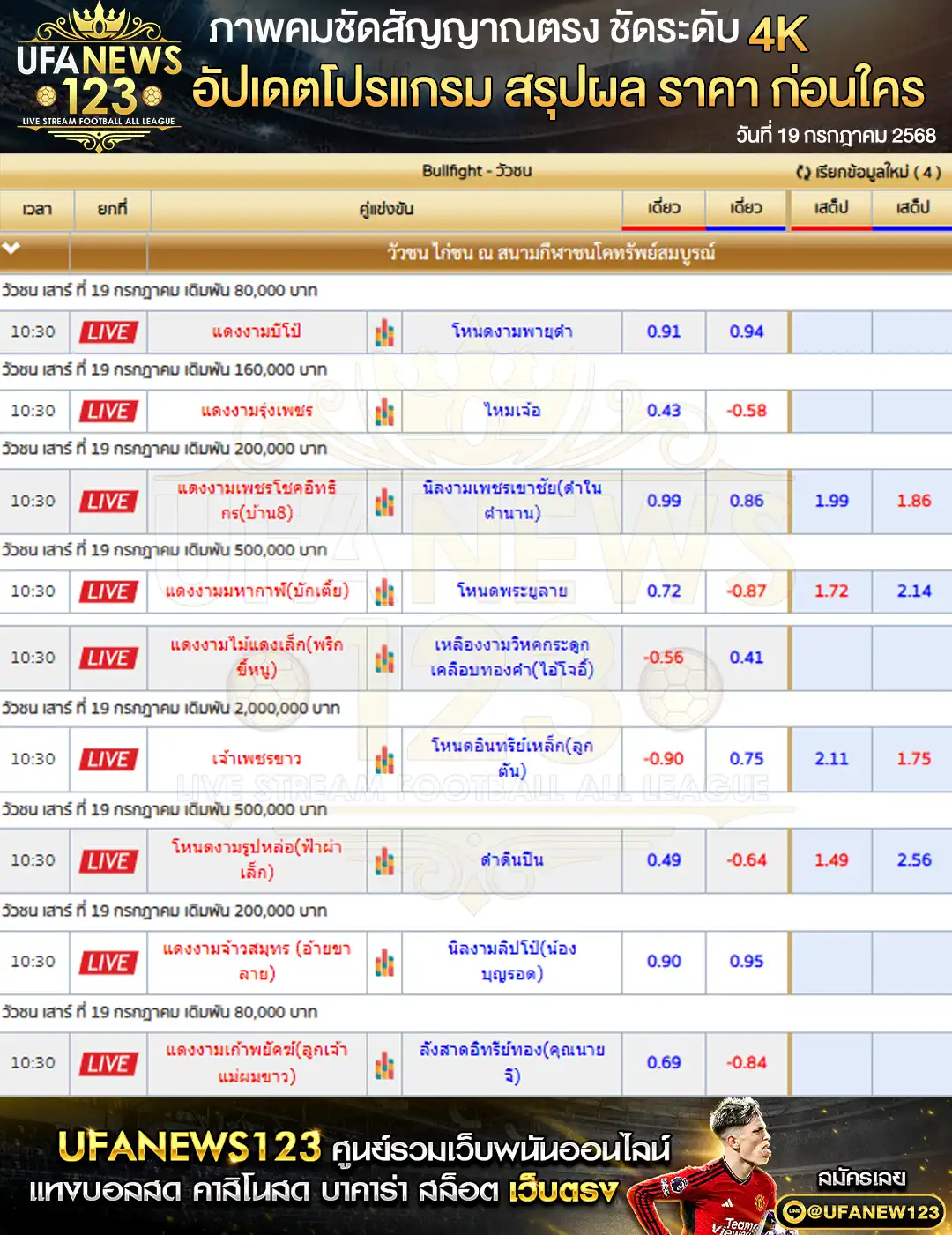952x1235 pixels.
Task: Open stats chart icon for แดงงามเพชรโชคอิทธิกร match
Action: (384, 502)
